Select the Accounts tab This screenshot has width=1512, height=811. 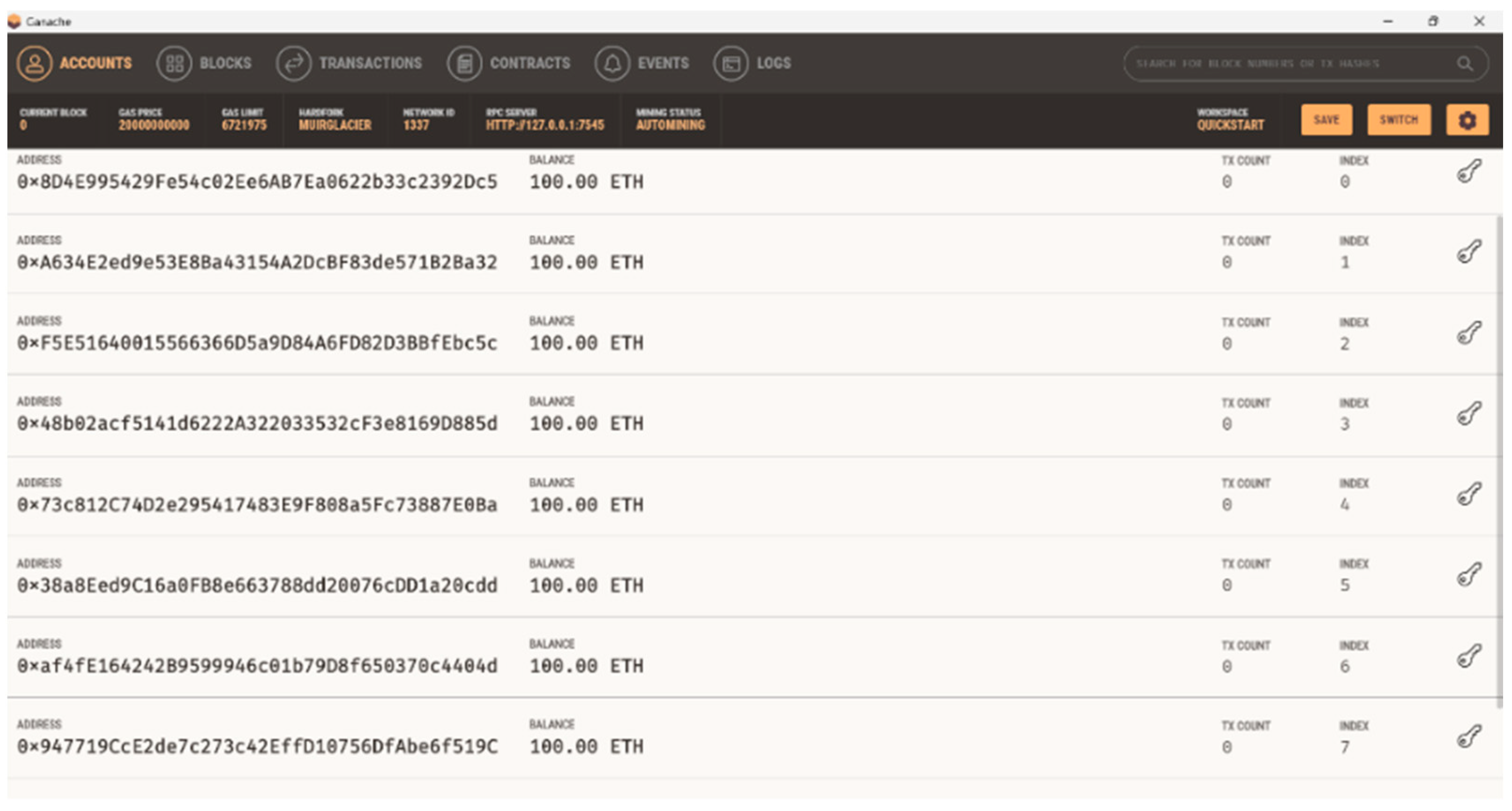[74, 63]
